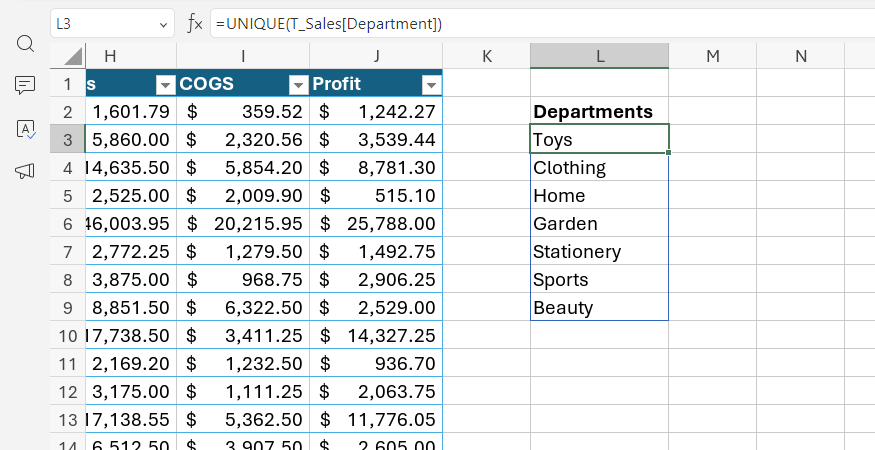Select COGS value 359.52
The image size is (875, 450).
[243, 112]
